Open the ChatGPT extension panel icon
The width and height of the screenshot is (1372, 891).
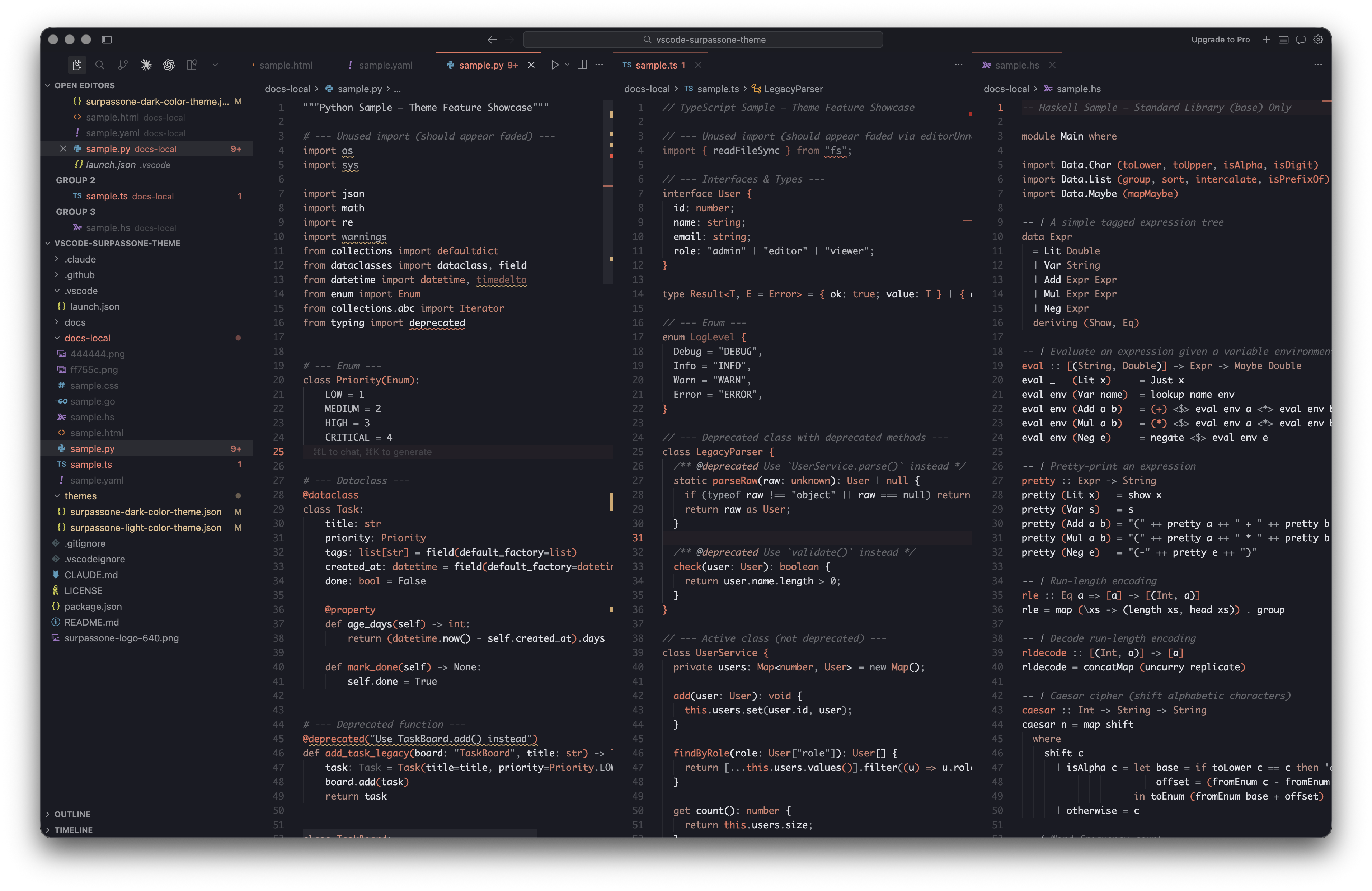pos(169,65)
